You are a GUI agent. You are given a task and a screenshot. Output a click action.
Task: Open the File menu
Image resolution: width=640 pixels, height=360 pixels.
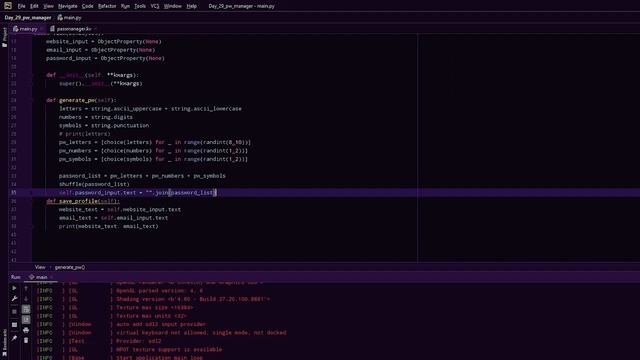[x=21, y=6]
